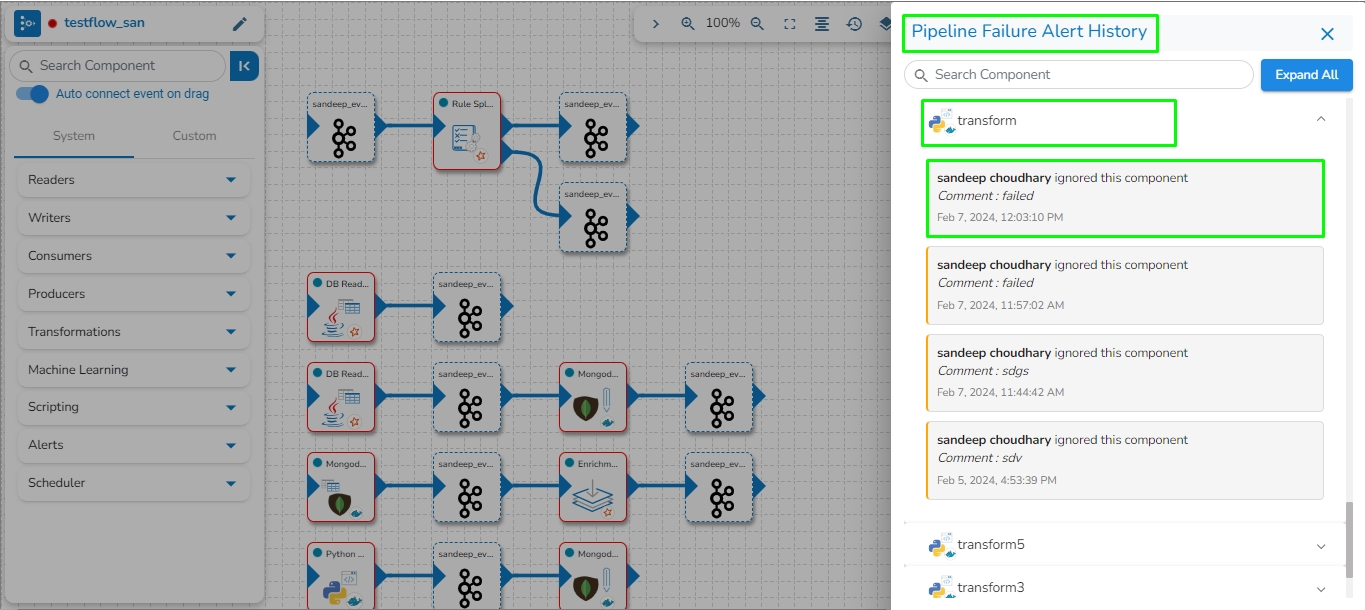1365x610 pixels.
Task: Select DB Reader node connected to Mongodb writer
Action: (x=341, y=397)
